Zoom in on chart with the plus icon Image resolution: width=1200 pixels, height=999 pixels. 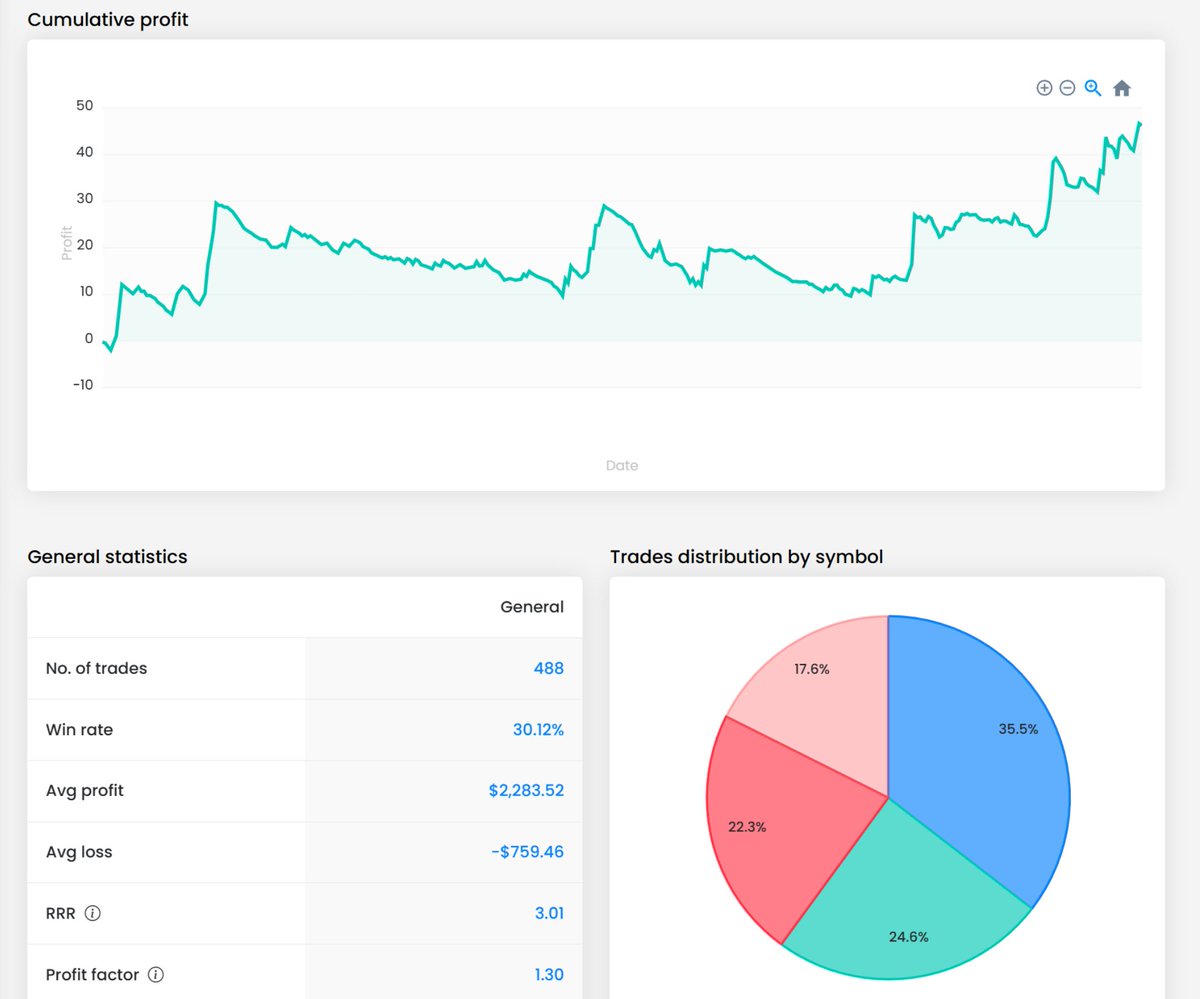point(1044,88)
